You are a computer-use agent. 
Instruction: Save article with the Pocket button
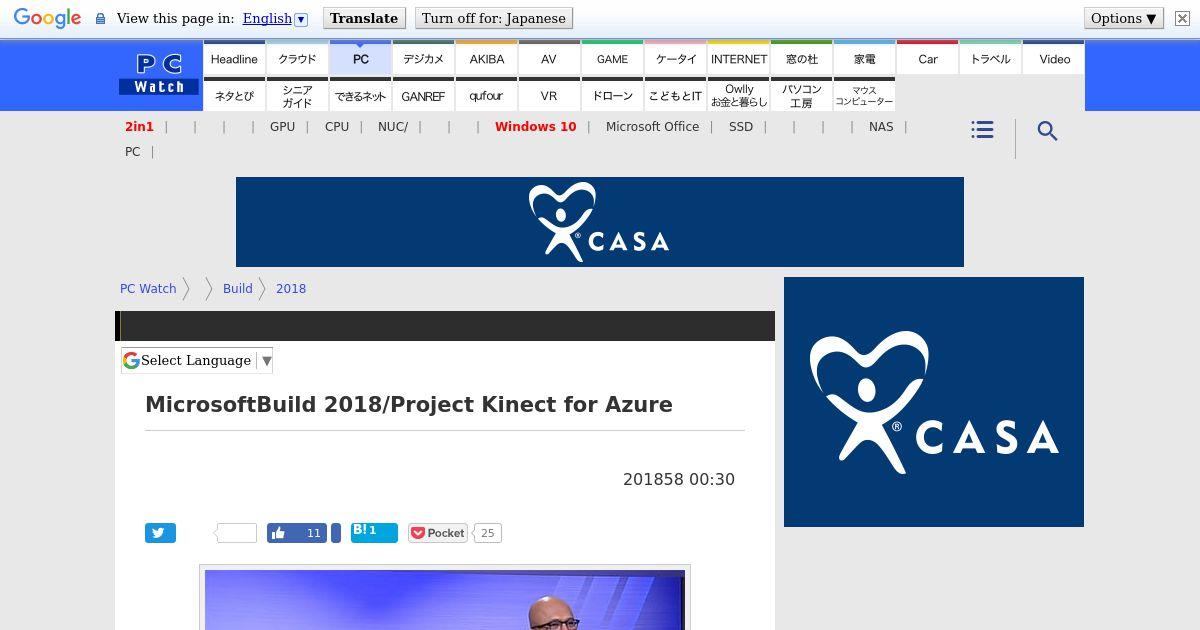(x=438, y=533)
